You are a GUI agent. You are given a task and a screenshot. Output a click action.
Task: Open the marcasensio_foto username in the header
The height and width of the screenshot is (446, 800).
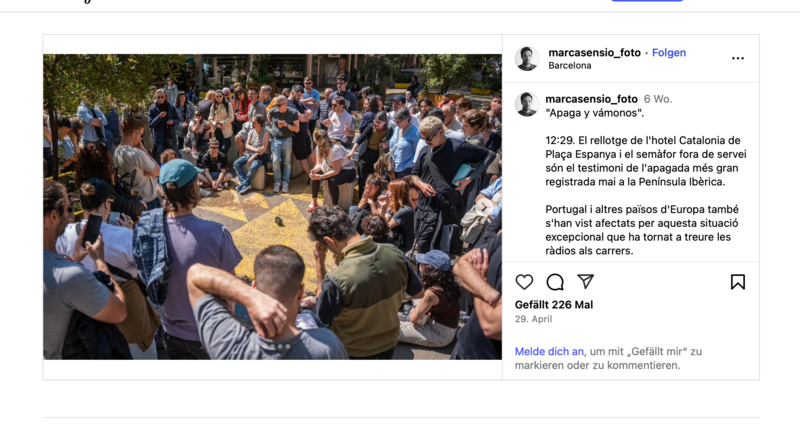pyautogui.click(x=594, y=53)
